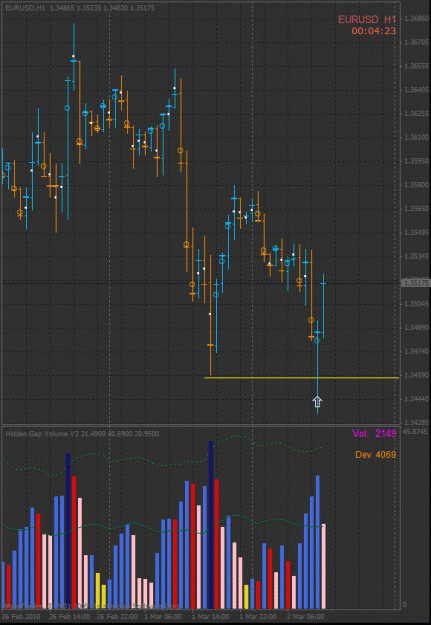
Task: Click the 1.34285 price axis label
Action: tap(416, 423)
